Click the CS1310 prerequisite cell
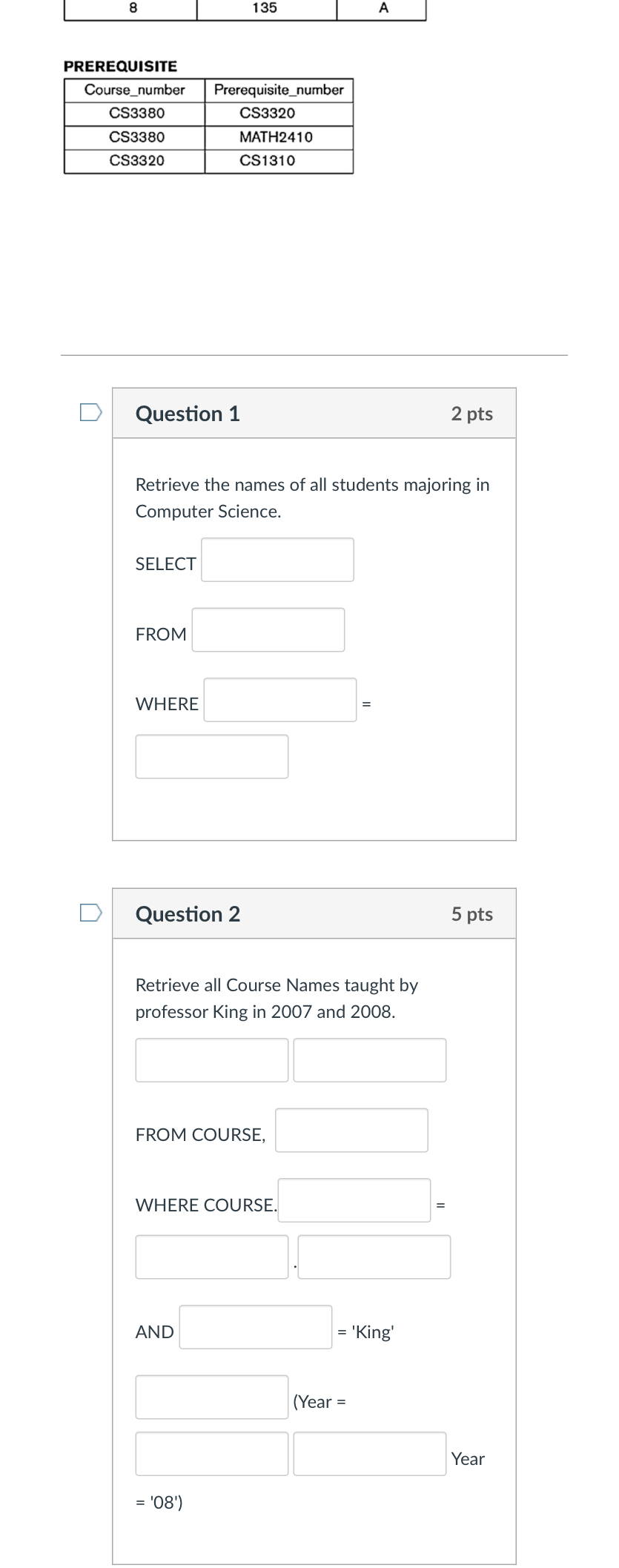 (x=267, y=161)
